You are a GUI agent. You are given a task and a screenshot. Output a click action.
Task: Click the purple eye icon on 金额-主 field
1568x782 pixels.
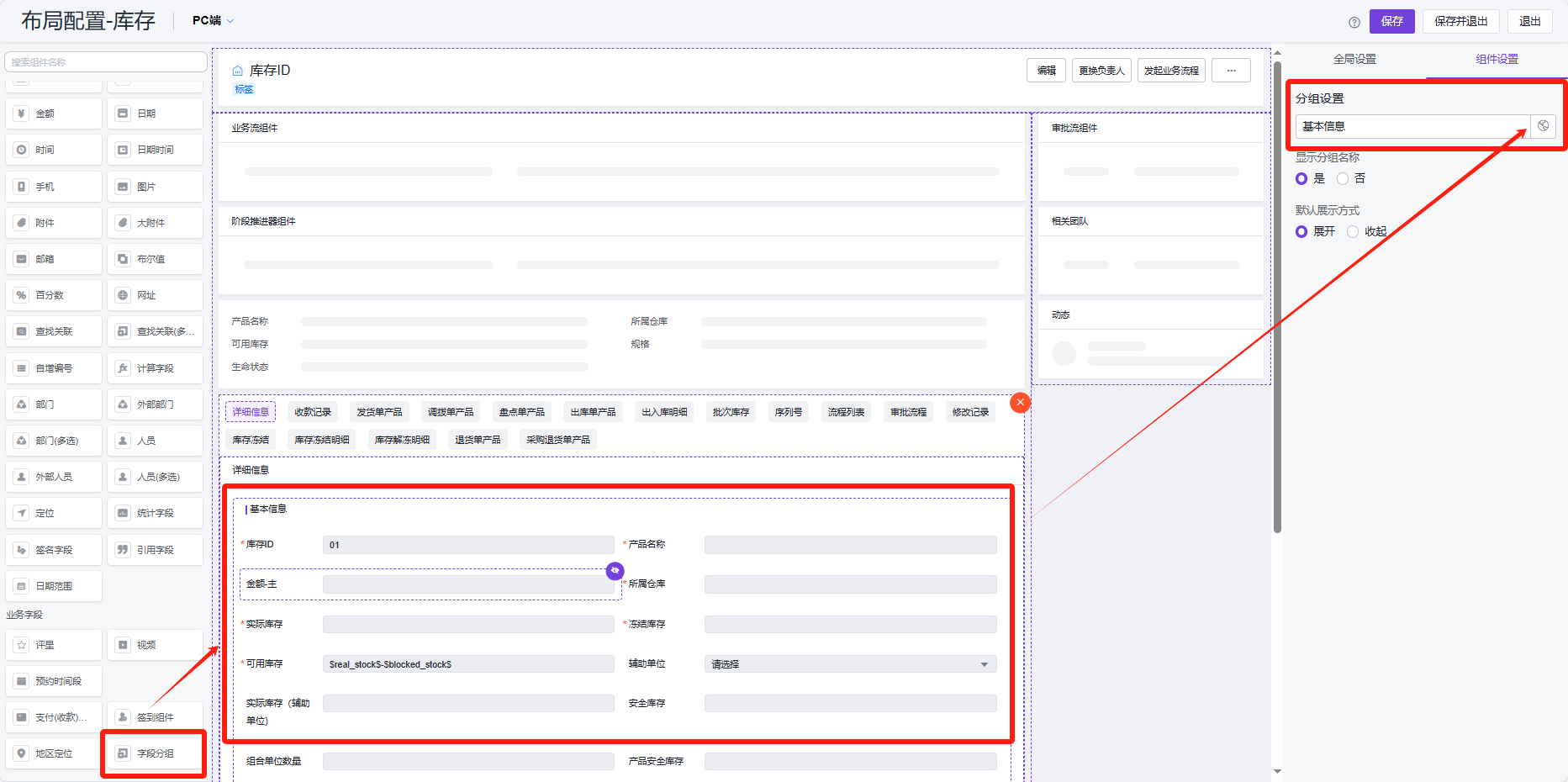pos(615,571)
